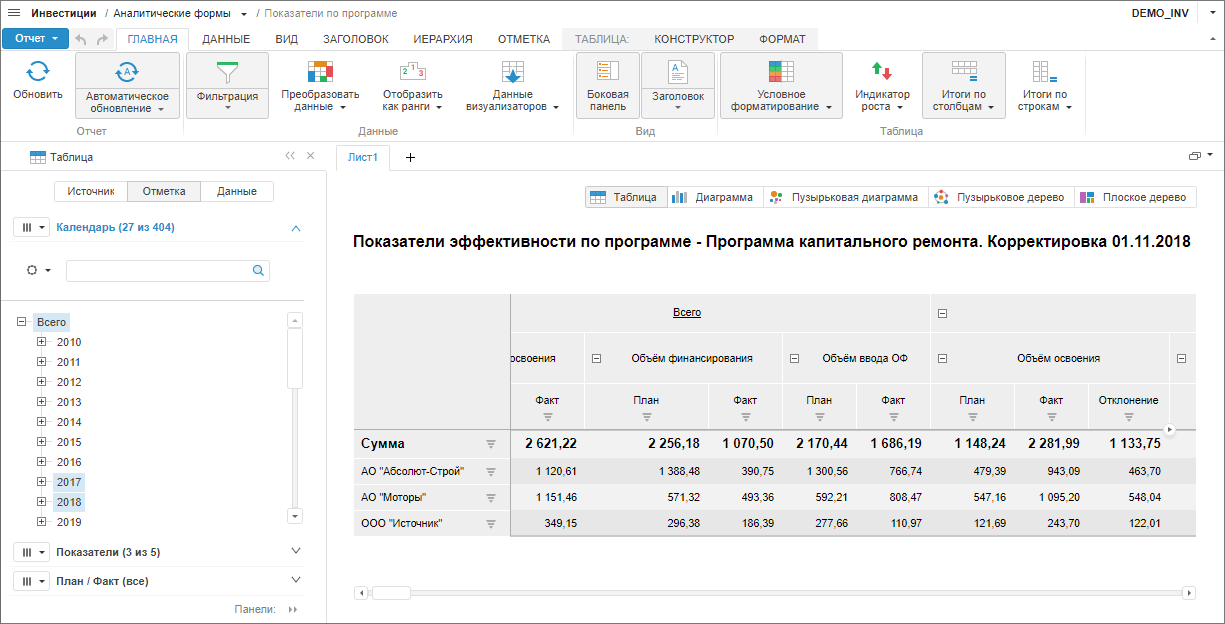Image resolution: width=1225 pixels, height=624 pixels.
Task: Click the Обновить refresh icon
Action: pyautogui.click(x=37, y=72)
